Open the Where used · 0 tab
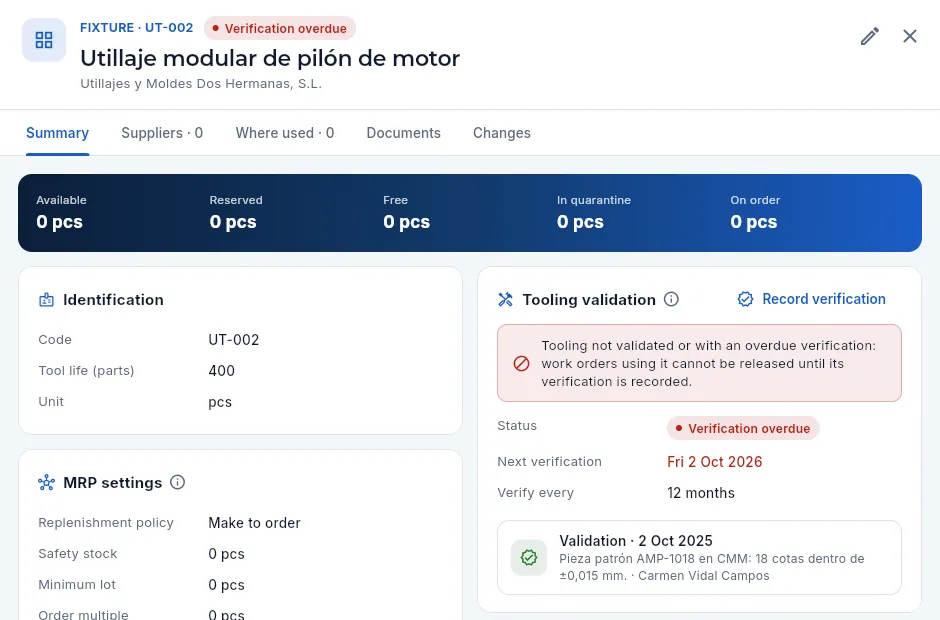This screenshot has width=940, height=620. pos(285,133)
